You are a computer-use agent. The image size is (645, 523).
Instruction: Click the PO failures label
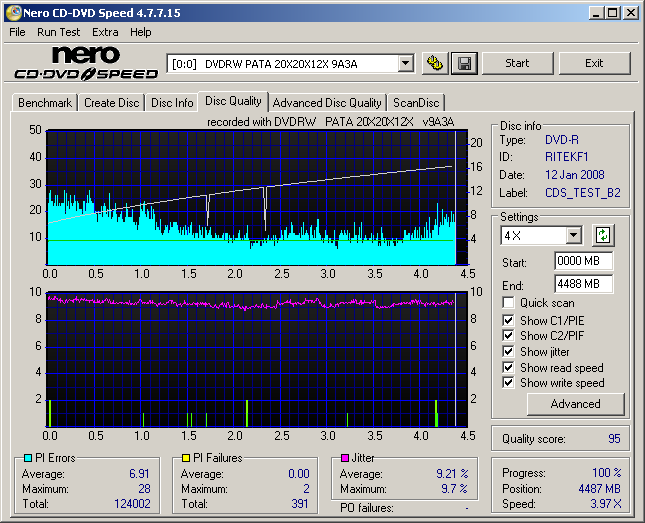367,508
